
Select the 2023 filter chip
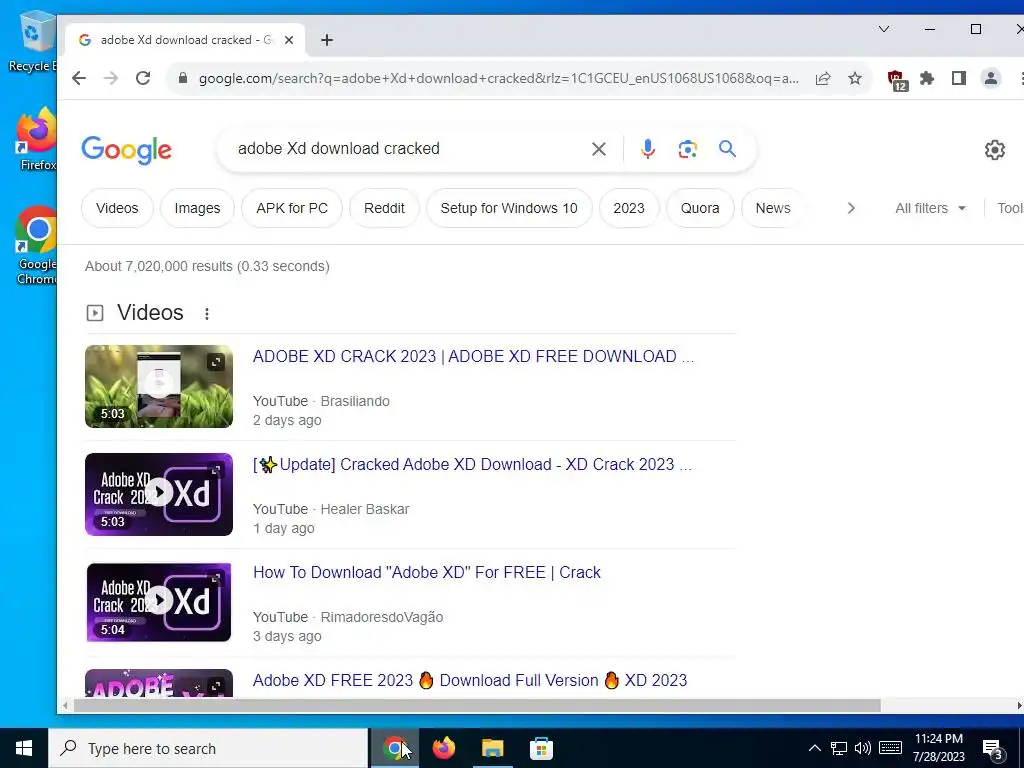click(x=629, y=208)
